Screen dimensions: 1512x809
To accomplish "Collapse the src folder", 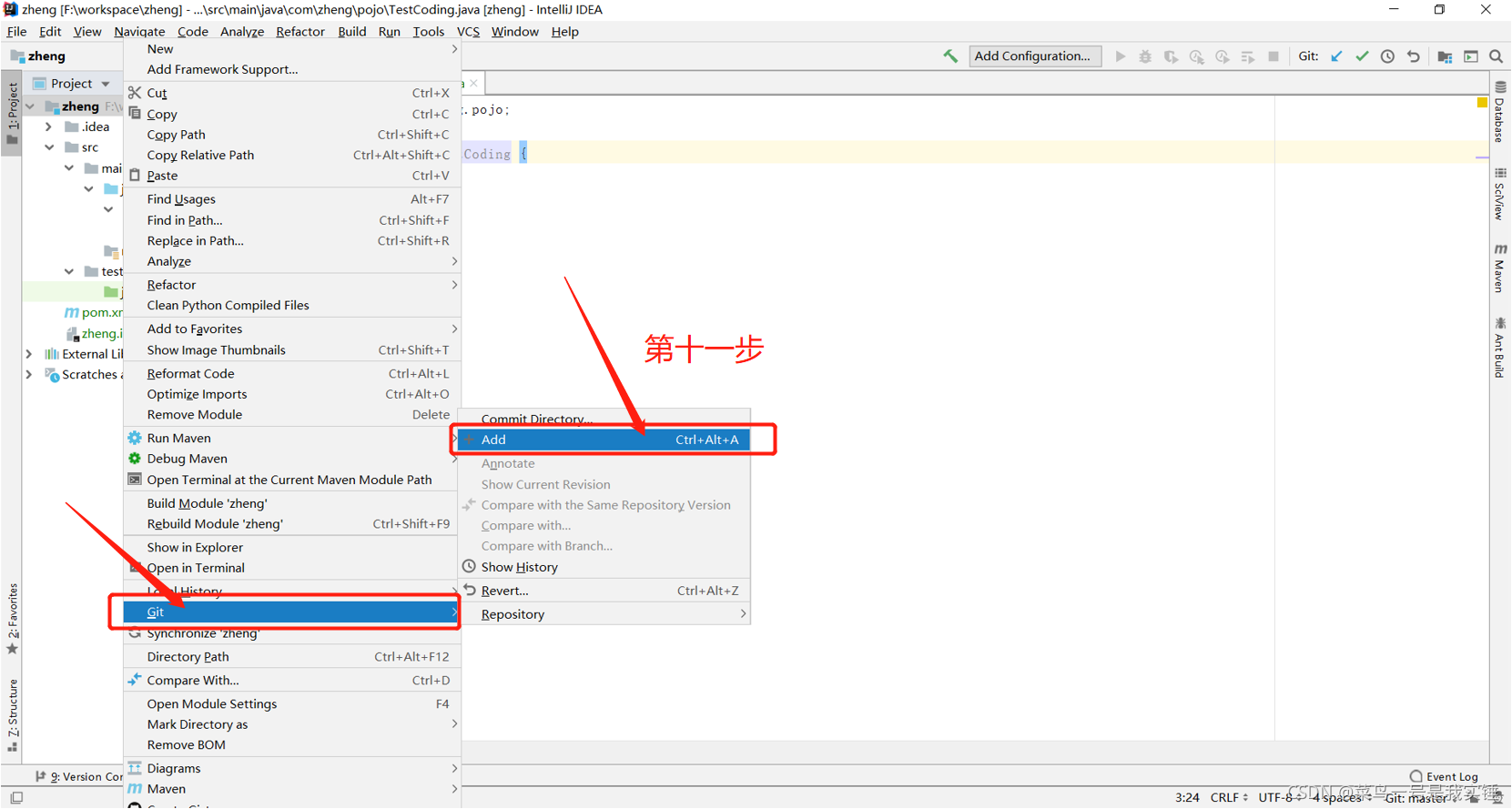I will point(49,147).
